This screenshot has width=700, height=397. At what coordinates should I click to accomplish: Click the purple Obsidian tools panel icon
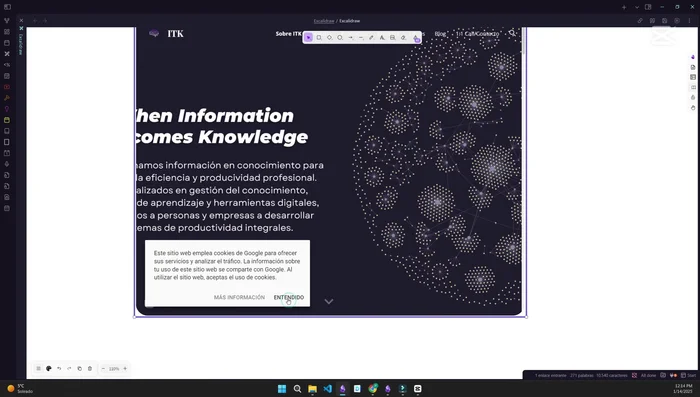692,57
